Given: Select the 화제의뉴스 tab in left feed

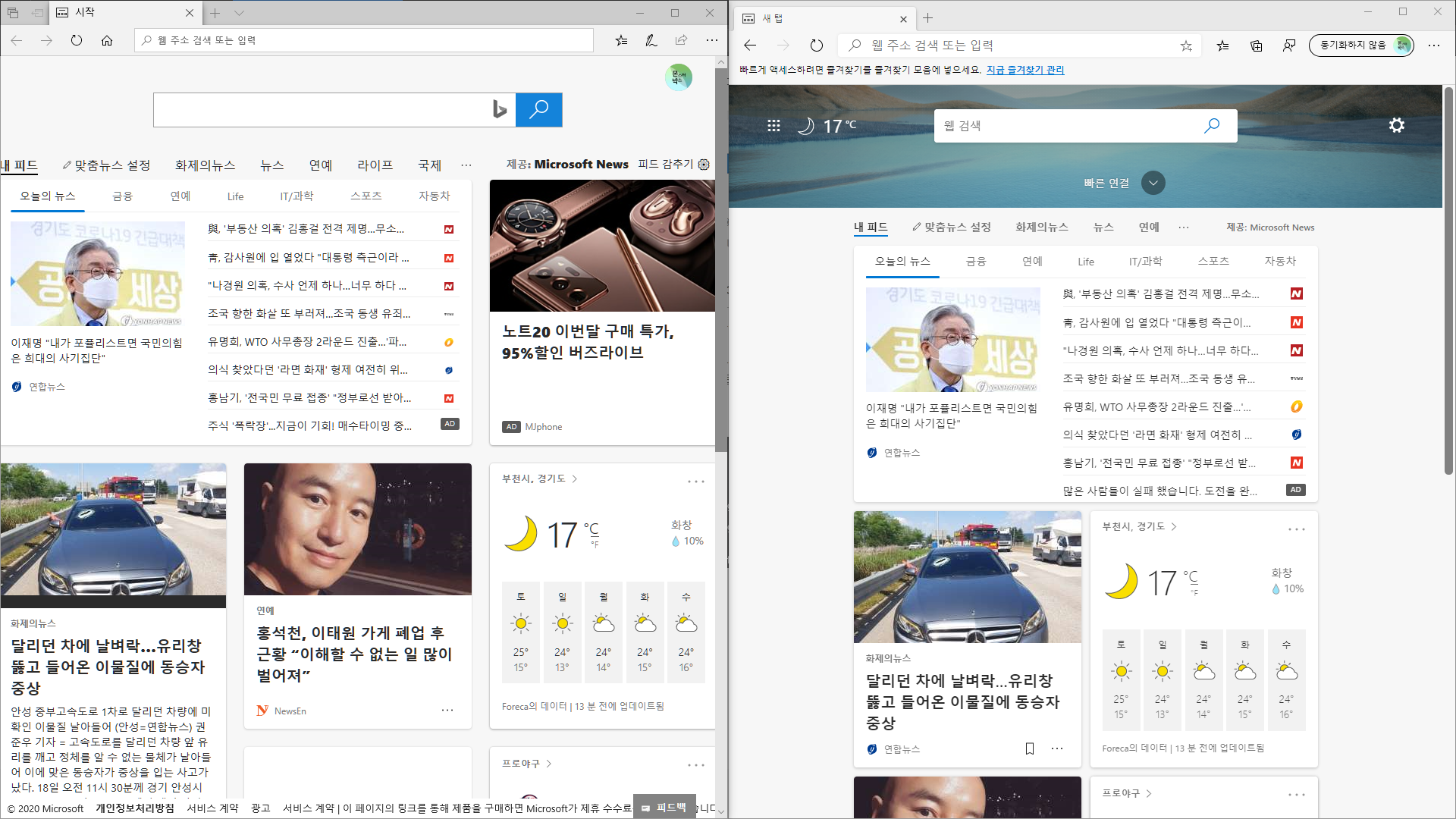Looking at the screenshot, I should (x=205, y=165).
